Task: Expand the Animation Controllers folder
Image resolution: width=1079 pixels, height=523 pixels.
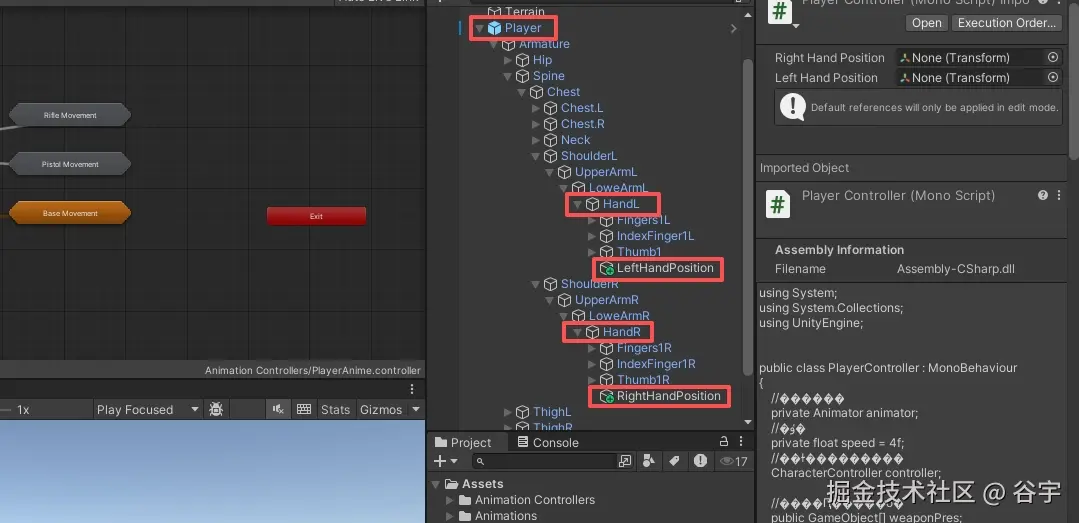Action: (450, 500)
